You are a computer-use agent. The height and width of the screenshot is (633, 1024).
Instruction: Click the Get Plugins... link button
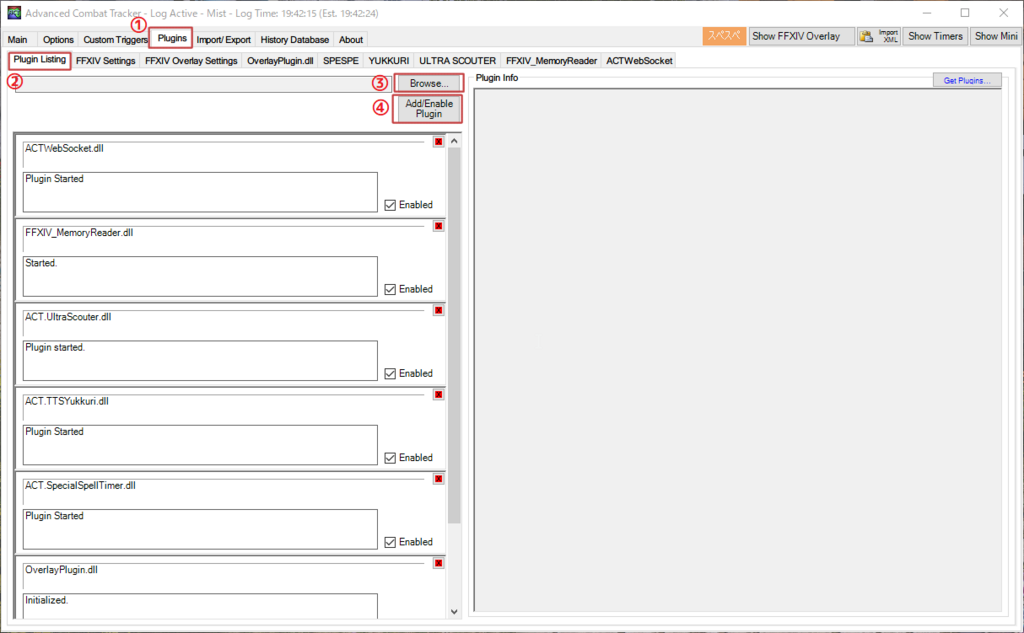[967, 80]
